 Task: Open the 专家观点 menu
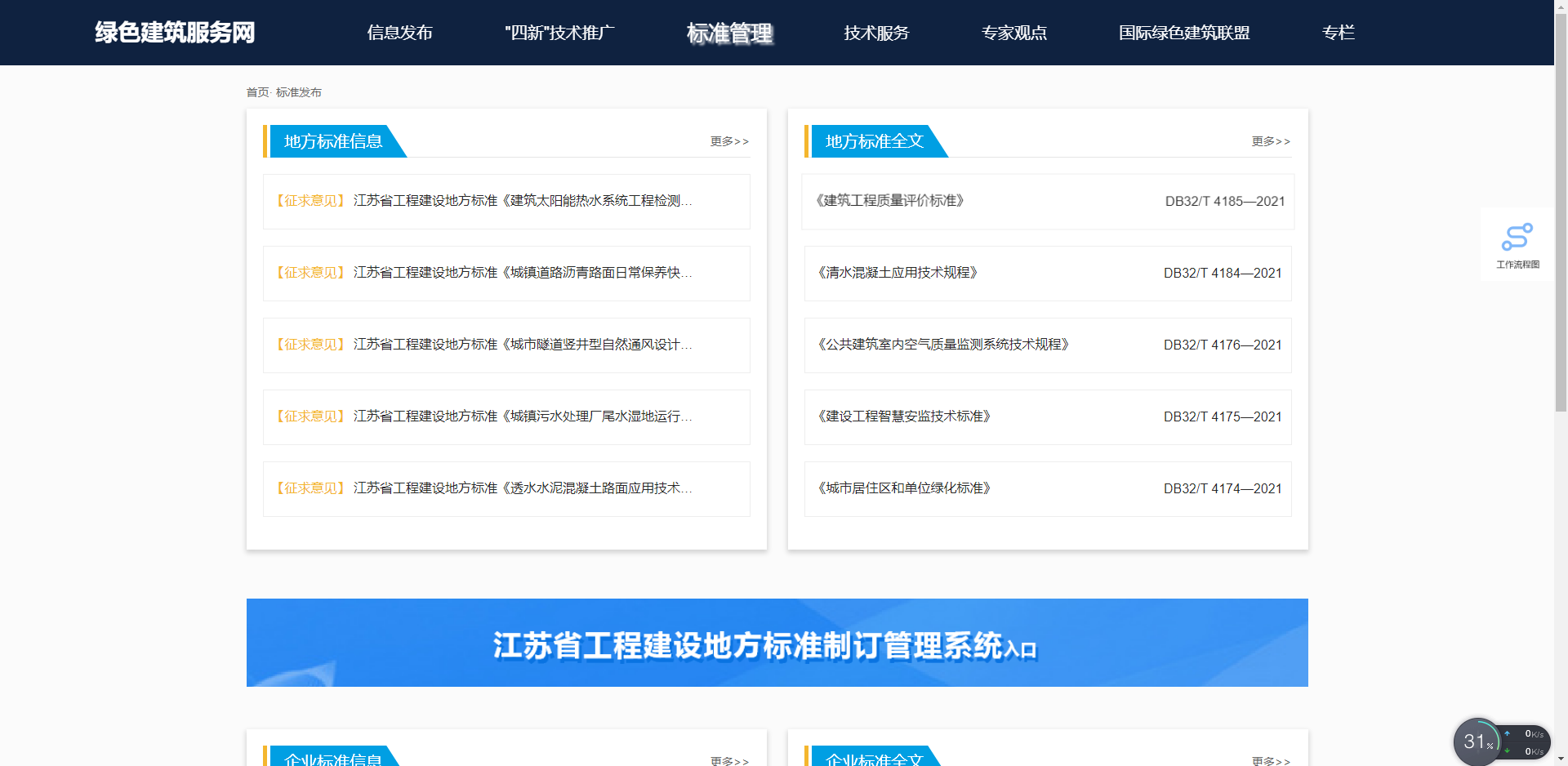coord(1013,33)
